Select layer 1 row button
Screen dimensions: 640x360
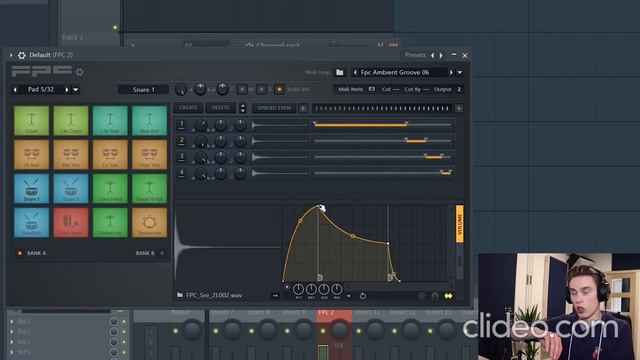182,124
